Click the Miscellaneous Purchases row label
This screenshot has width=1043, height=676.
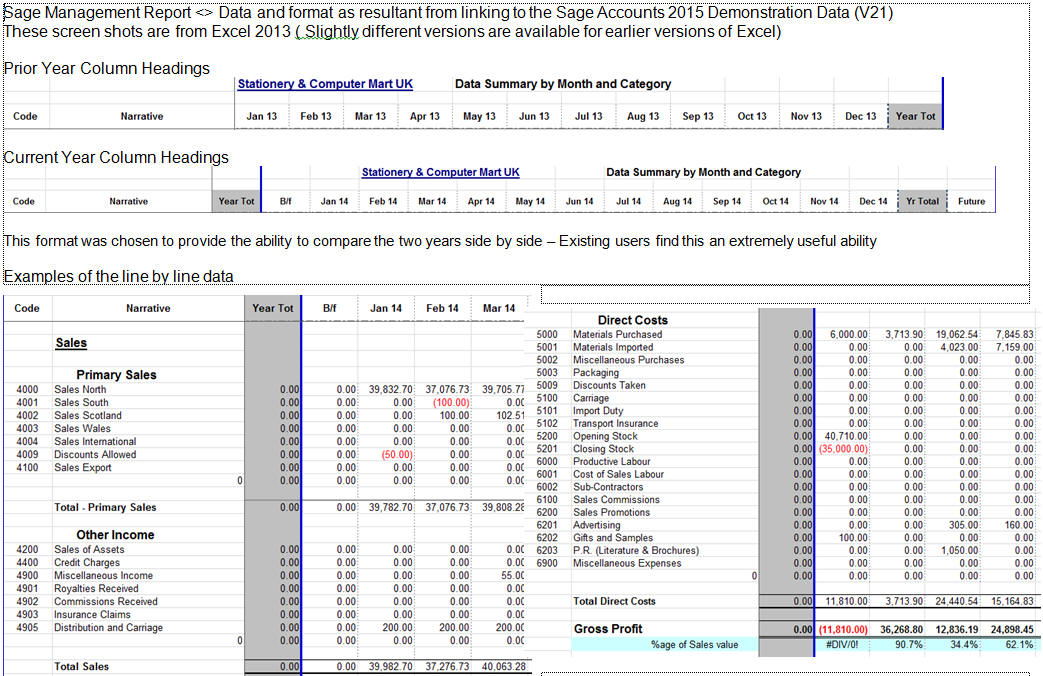pos(629,360)
